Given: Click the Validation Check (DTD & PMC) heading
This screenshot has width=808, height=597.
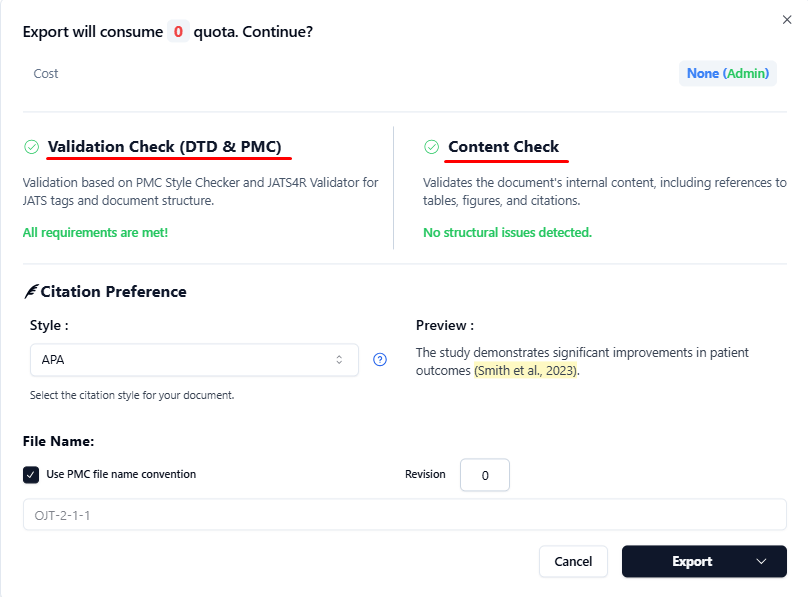Looking at the screenshot, I should [x=165, y=147].
